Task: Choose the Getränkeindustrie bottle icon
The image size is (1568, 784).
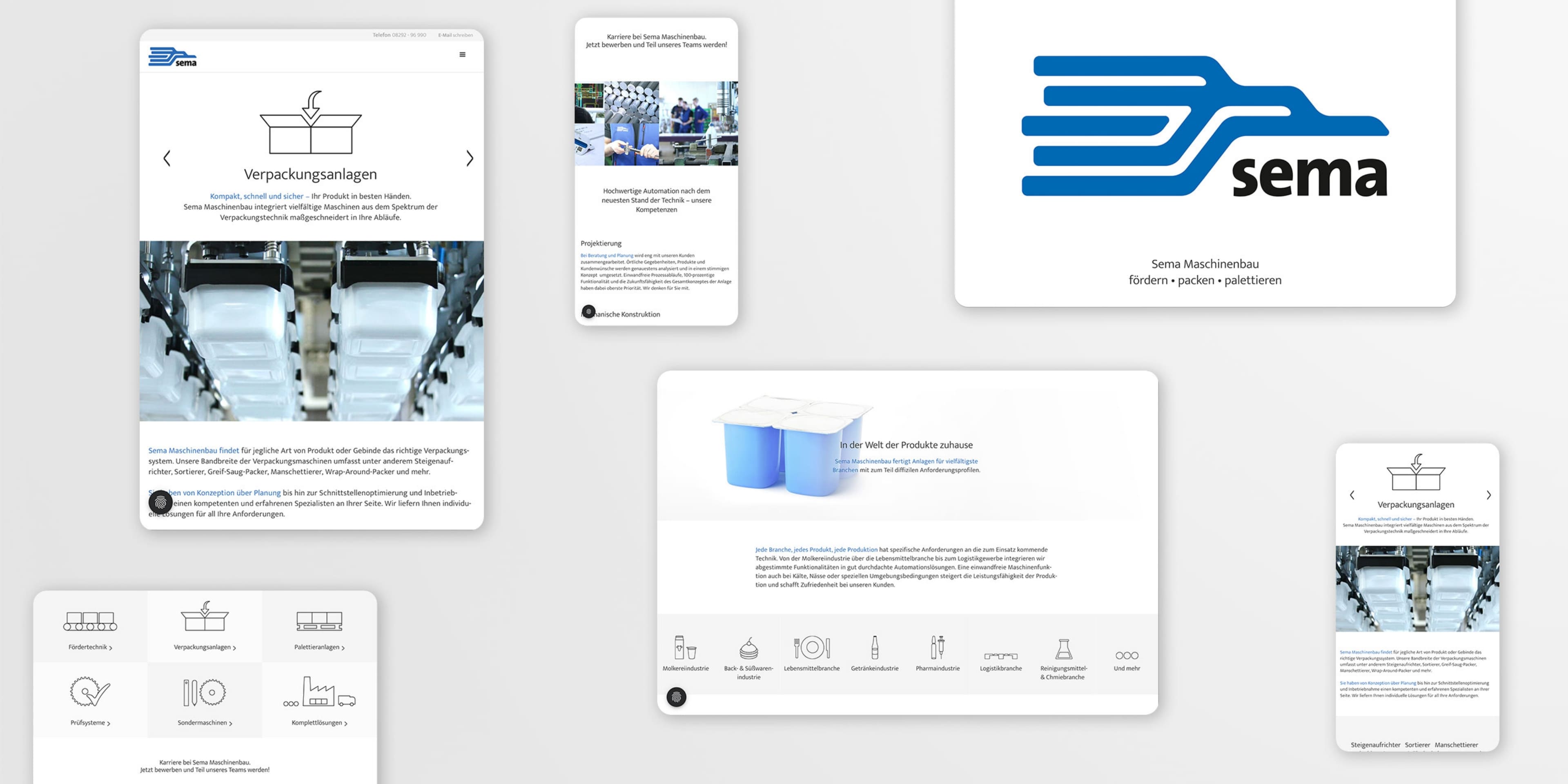Action: pyautogui.click(x=875, y=648)
